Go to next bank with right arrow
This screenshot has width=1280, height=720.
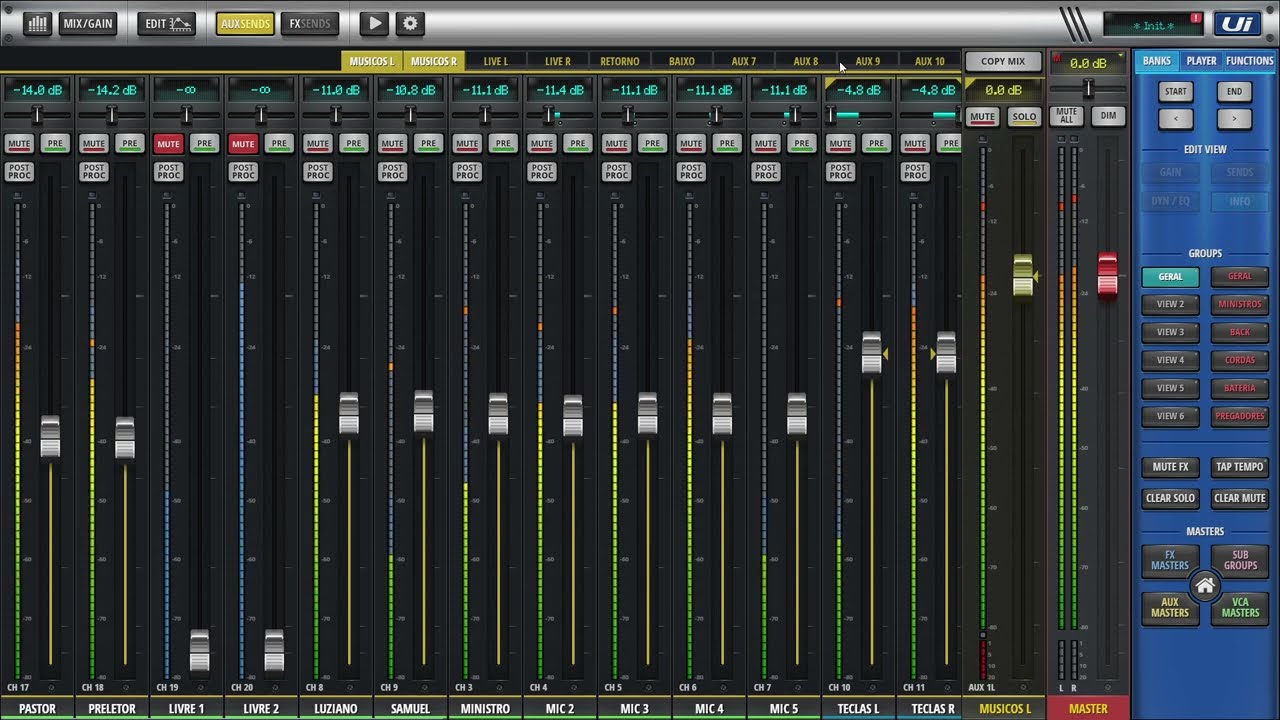click(x=1234, y=119)
